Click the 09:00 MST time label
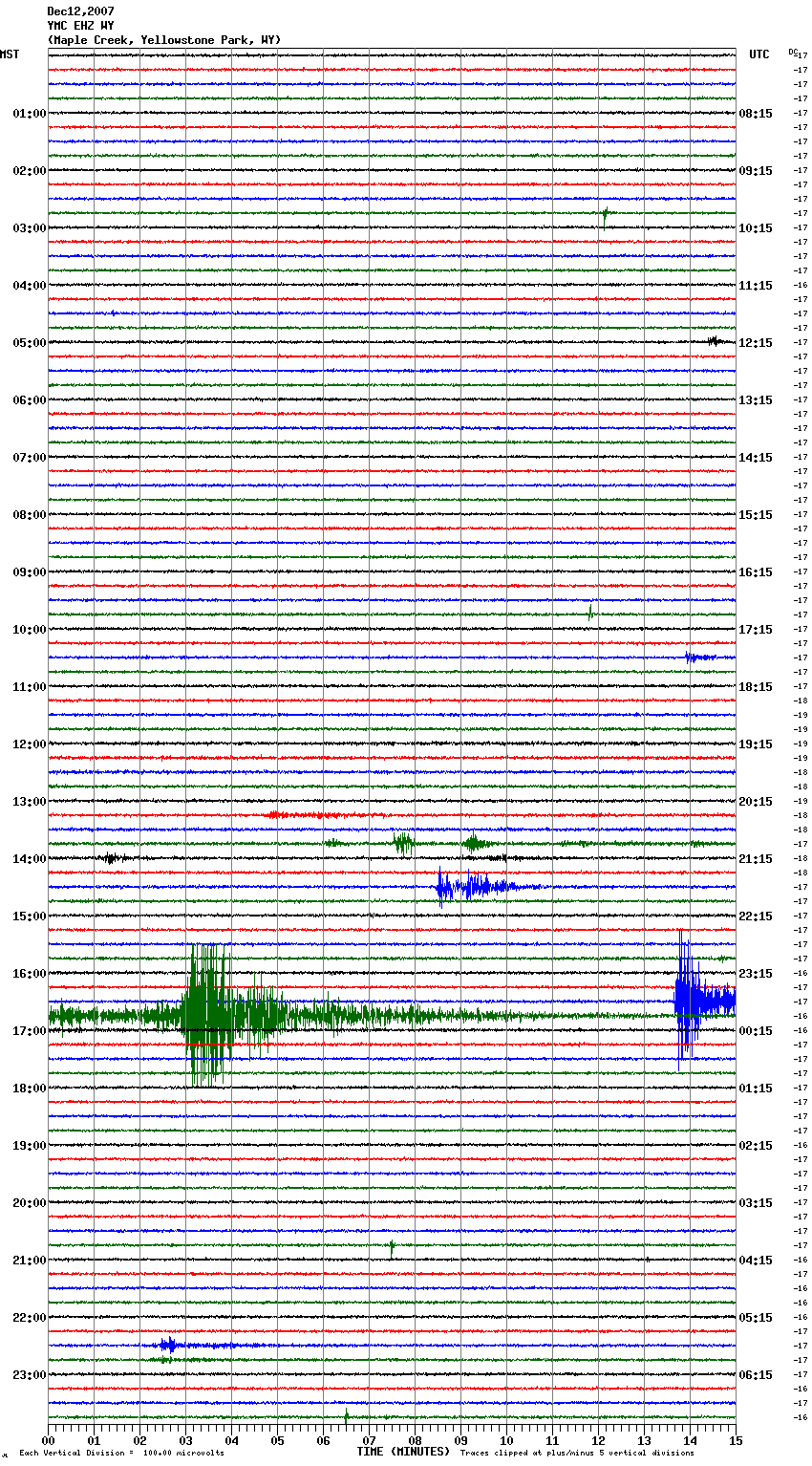812x1466 pixels. click(x=30, y=572)
